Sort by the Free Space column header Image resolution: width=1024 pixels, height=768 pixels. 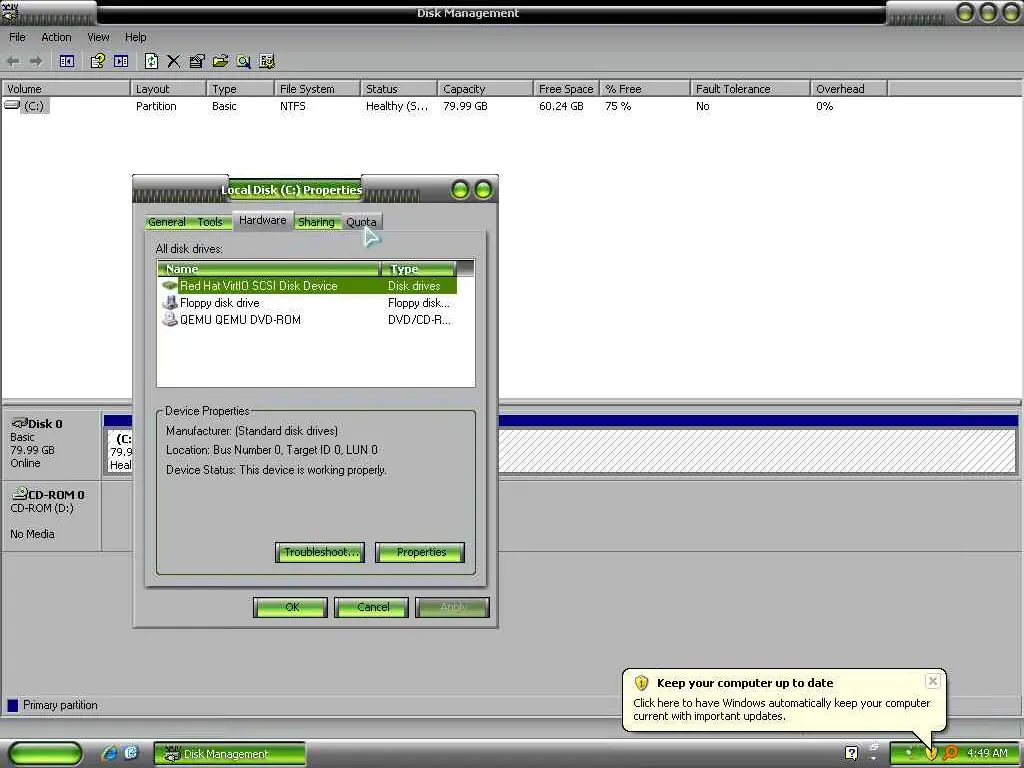(x=566, y=89)
